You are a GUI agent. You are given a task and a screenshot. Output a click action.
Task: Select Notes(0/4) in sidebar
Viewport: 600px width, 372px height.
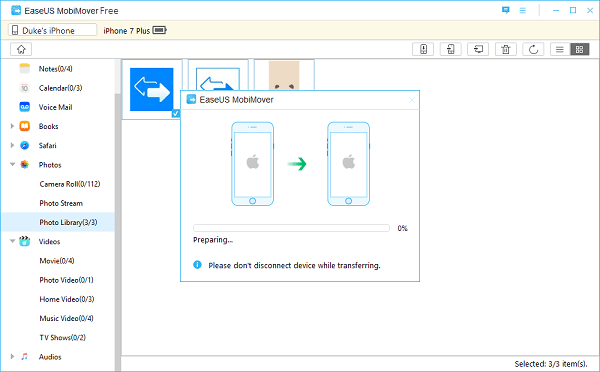(55, 69)
